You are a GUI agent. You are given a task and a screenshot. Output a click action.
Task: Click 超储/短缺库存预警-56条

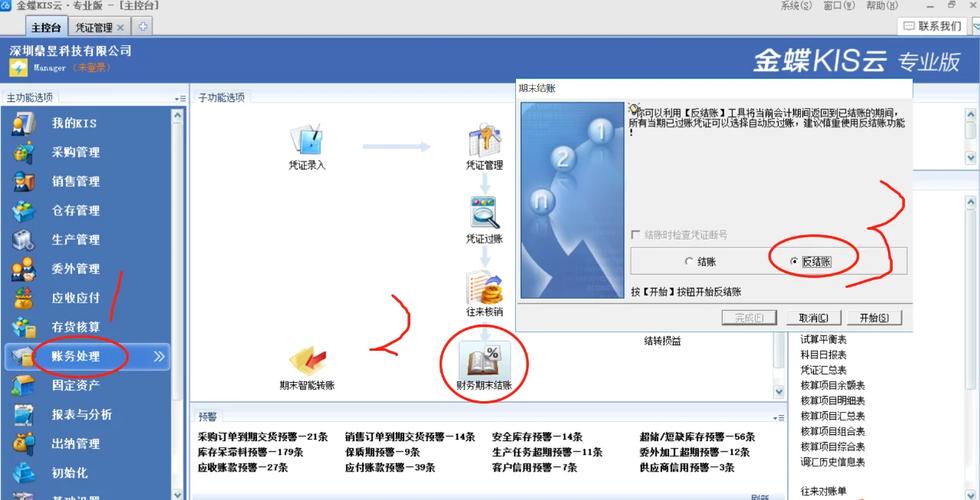pyautogui.click(x=697, y=437)
